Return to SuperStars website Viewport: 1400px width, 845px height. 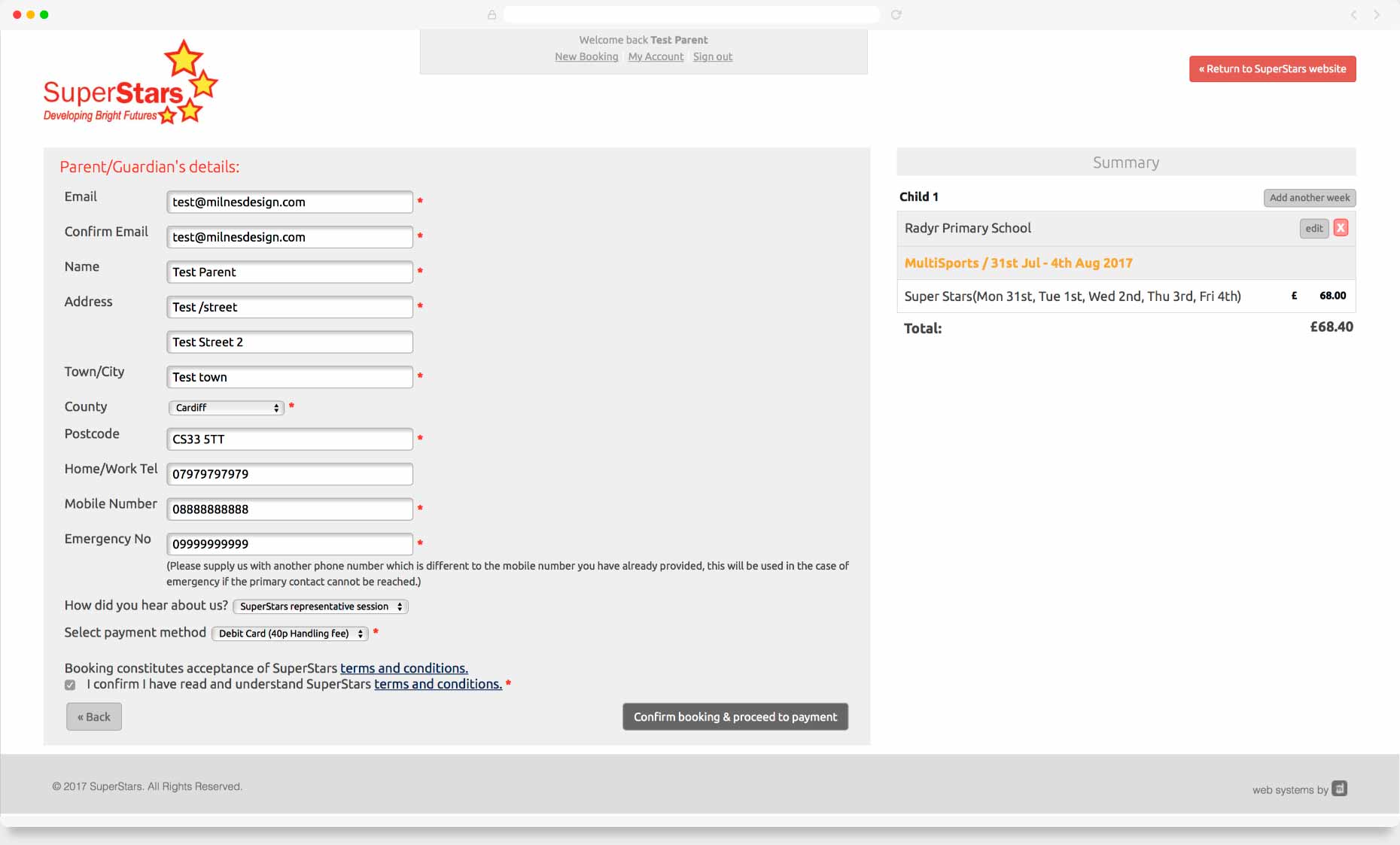point(1272,69)
